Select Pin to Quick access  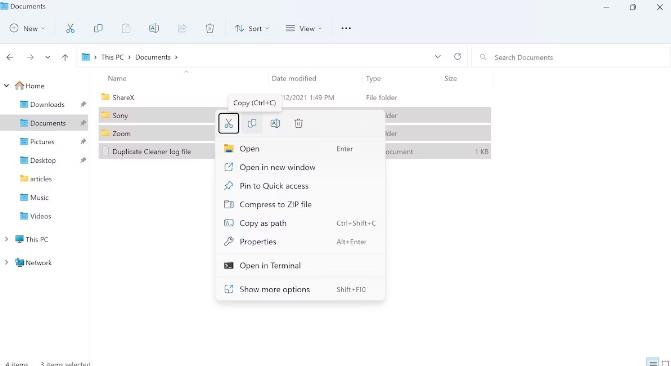tap(300, 186)
